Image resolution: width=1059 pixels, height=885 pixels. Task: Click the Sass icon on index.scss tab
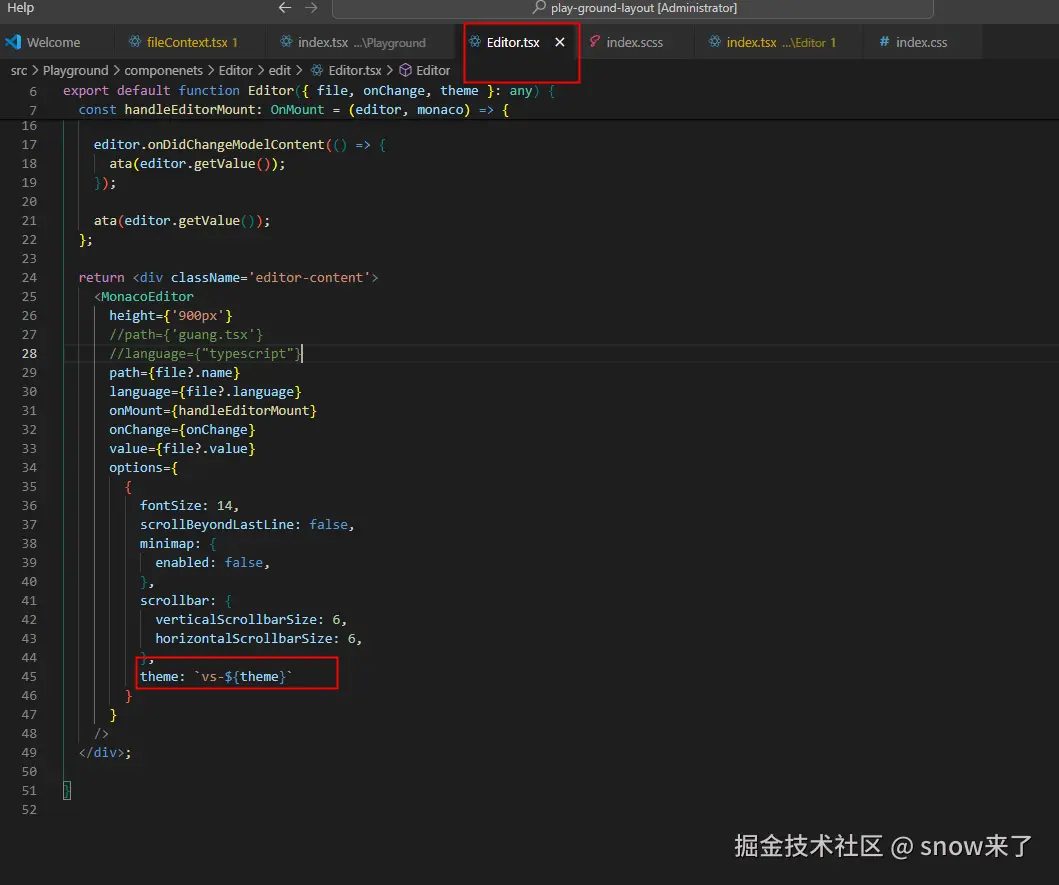tap(594, 42)
